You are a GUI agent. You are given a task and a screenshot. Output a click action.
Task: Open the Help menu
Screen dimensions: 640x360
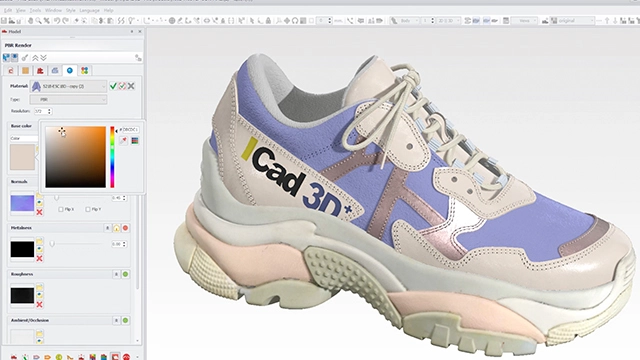[108, 10]
